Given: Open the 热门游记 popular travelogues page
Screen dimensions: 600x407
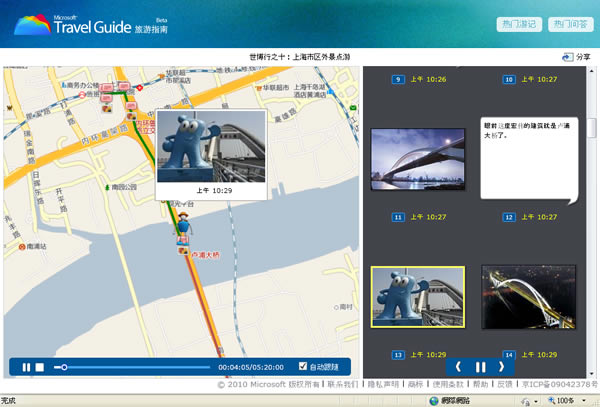Looking at the screenshot, I should click(519, 24).
